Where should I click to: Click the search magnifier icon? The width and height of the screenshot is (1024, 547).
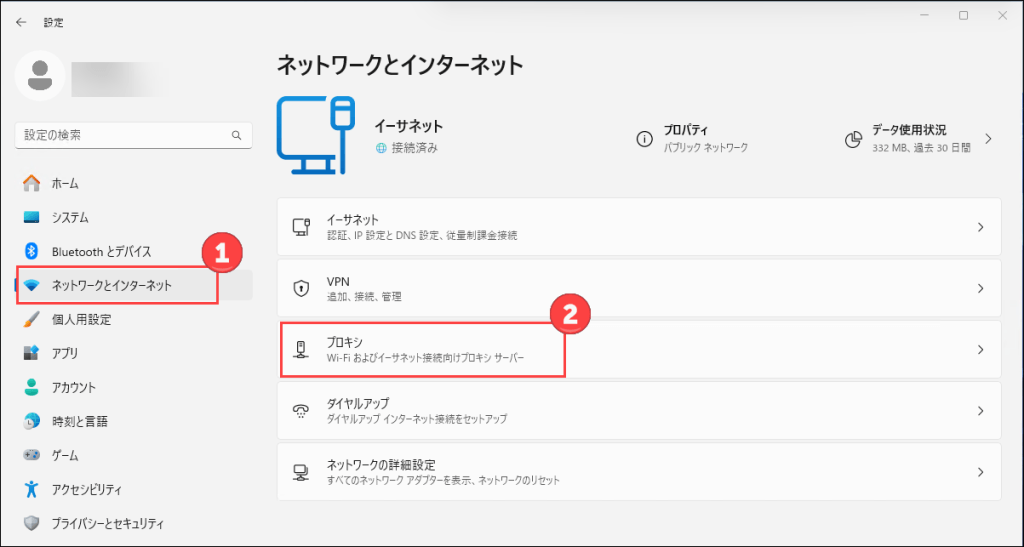[x=236, y=135]
